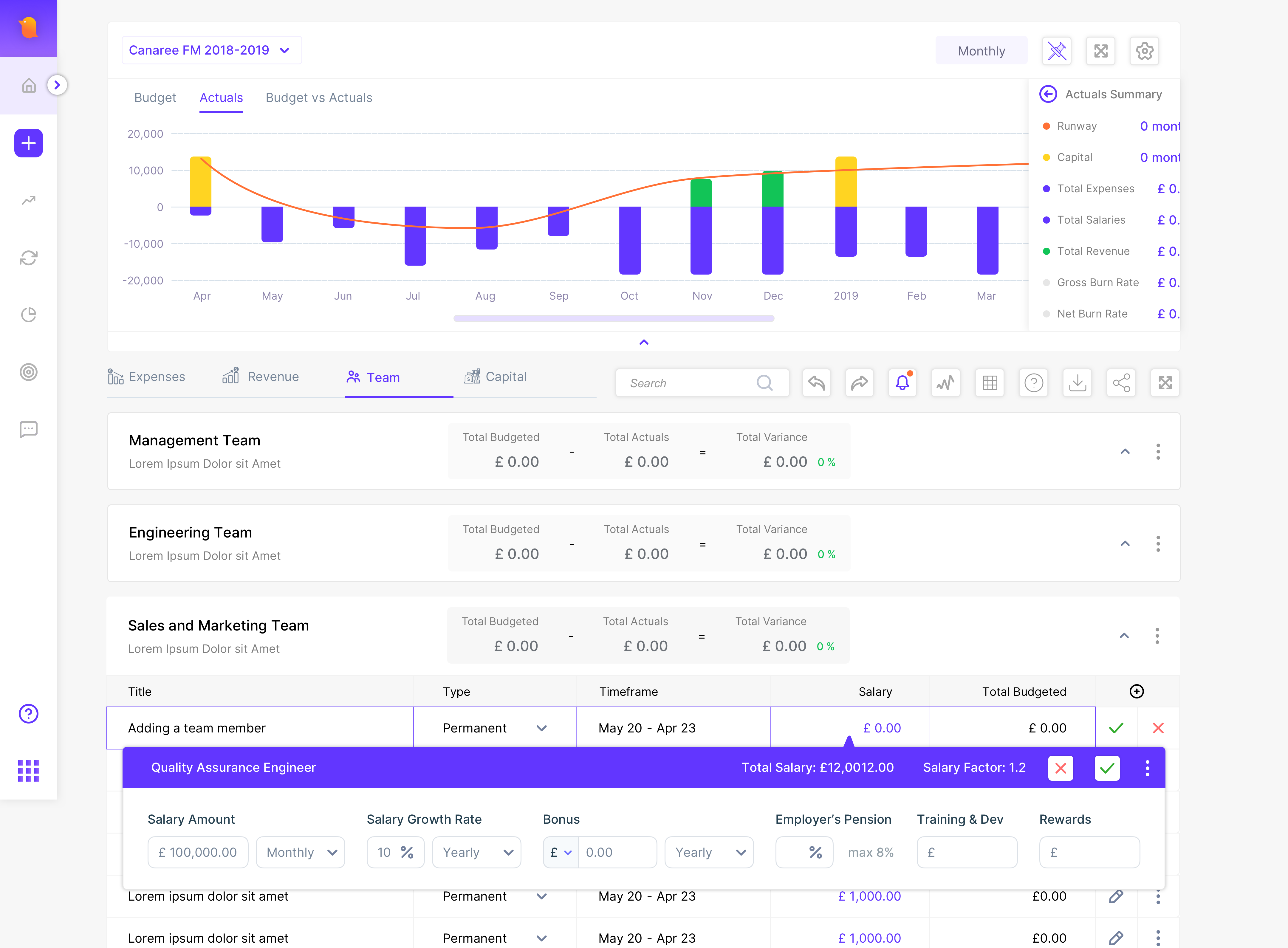1288x948 pixels.
Task: Click the undo arrow icon
Action: (816, 383)
